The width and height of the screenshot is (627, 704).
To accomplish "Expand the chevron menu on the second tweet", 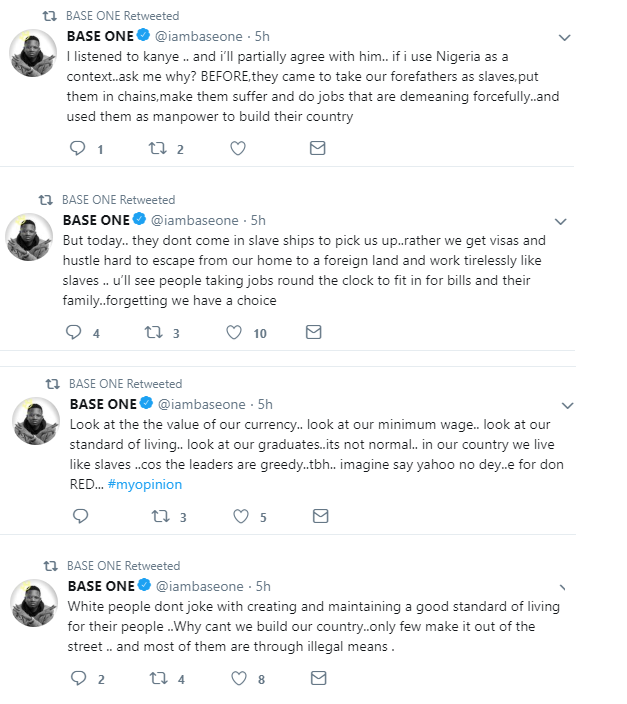I will coord(561,222).
